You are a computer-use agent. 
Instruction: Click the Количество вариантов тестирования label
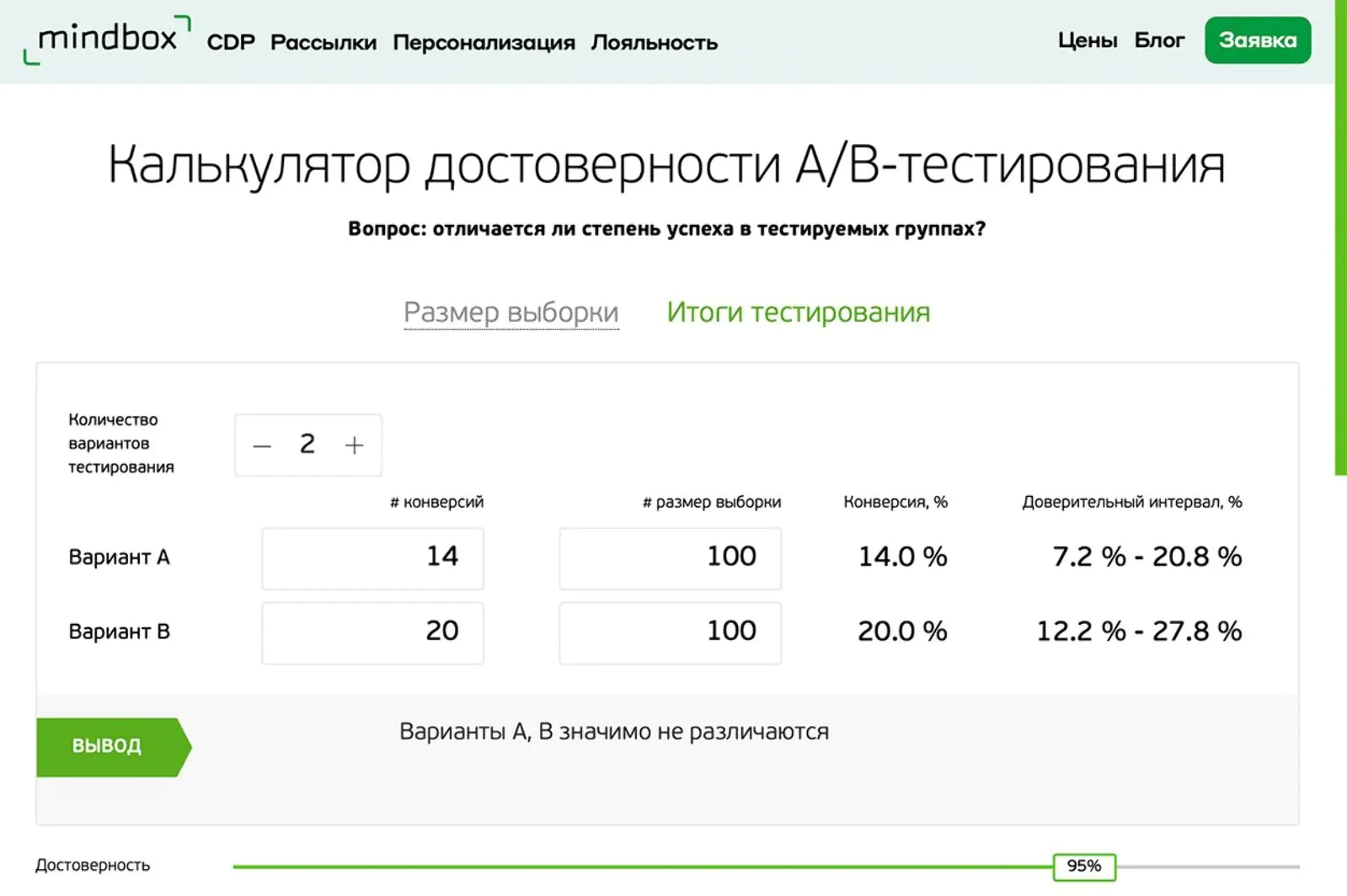(x=121, y=443)
